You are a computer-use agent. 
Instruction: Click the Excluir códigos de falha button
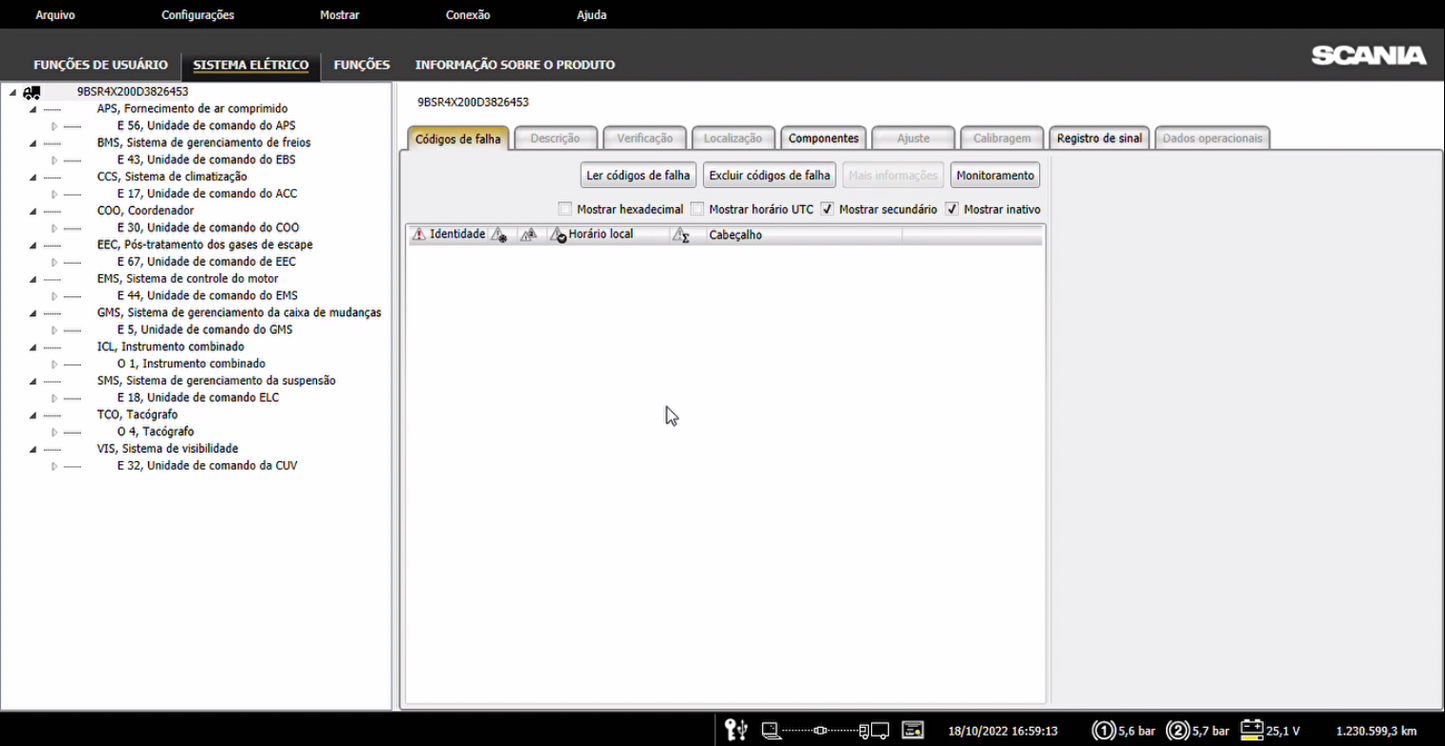tap(769, 175)
